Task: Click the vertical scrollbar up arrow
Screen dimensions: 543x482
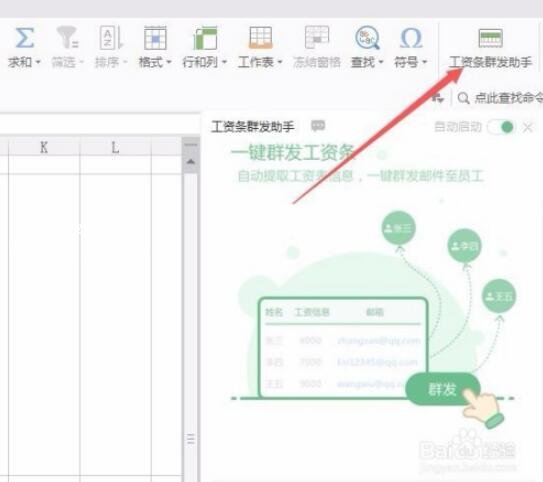Action: 190,162
